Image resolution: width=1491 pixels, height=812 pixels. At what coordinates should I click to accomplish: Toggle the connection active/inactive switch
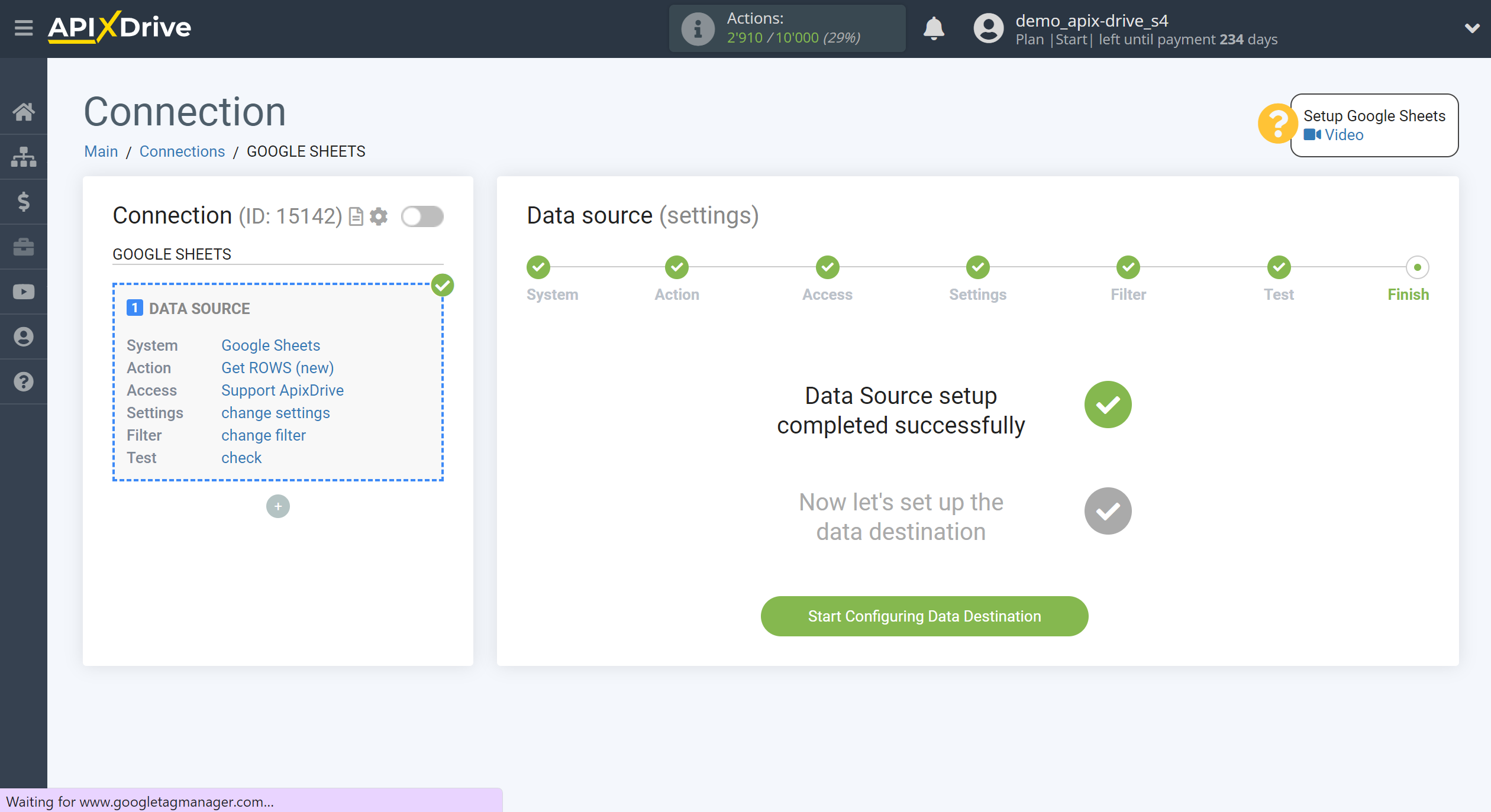click(x=421, y=216)
